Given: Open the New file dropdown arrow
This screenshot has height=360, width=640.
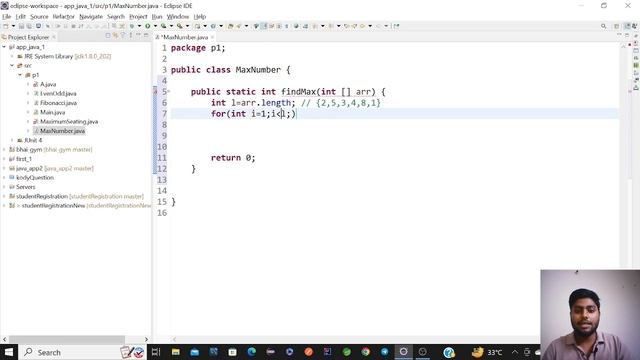Looking at the screenshot, I should [13, 26].
